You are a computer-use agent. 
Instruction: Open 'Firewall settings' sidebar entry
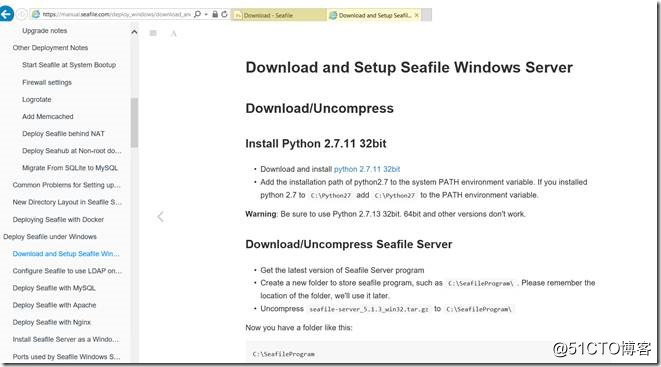click(x=47, y=83)
